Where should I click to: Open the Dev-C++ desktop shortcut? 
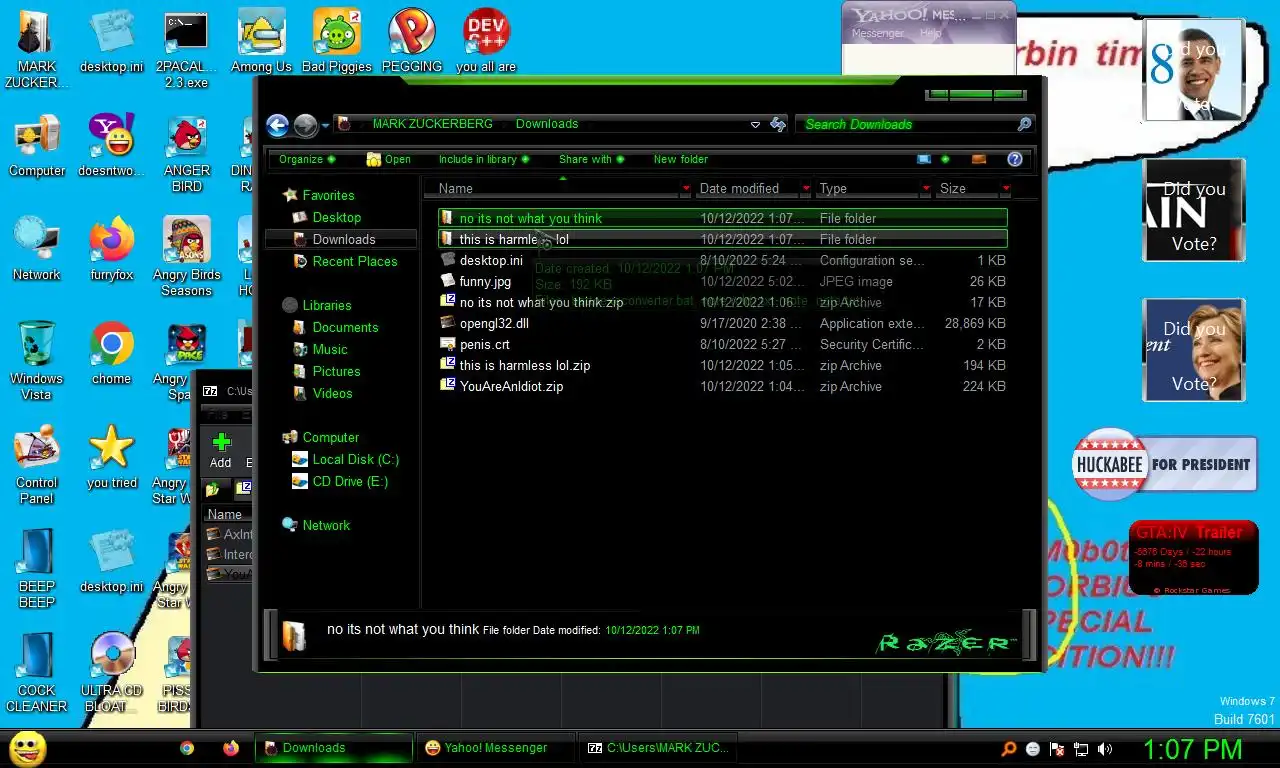pyautogui.click(x=486, y=42)
